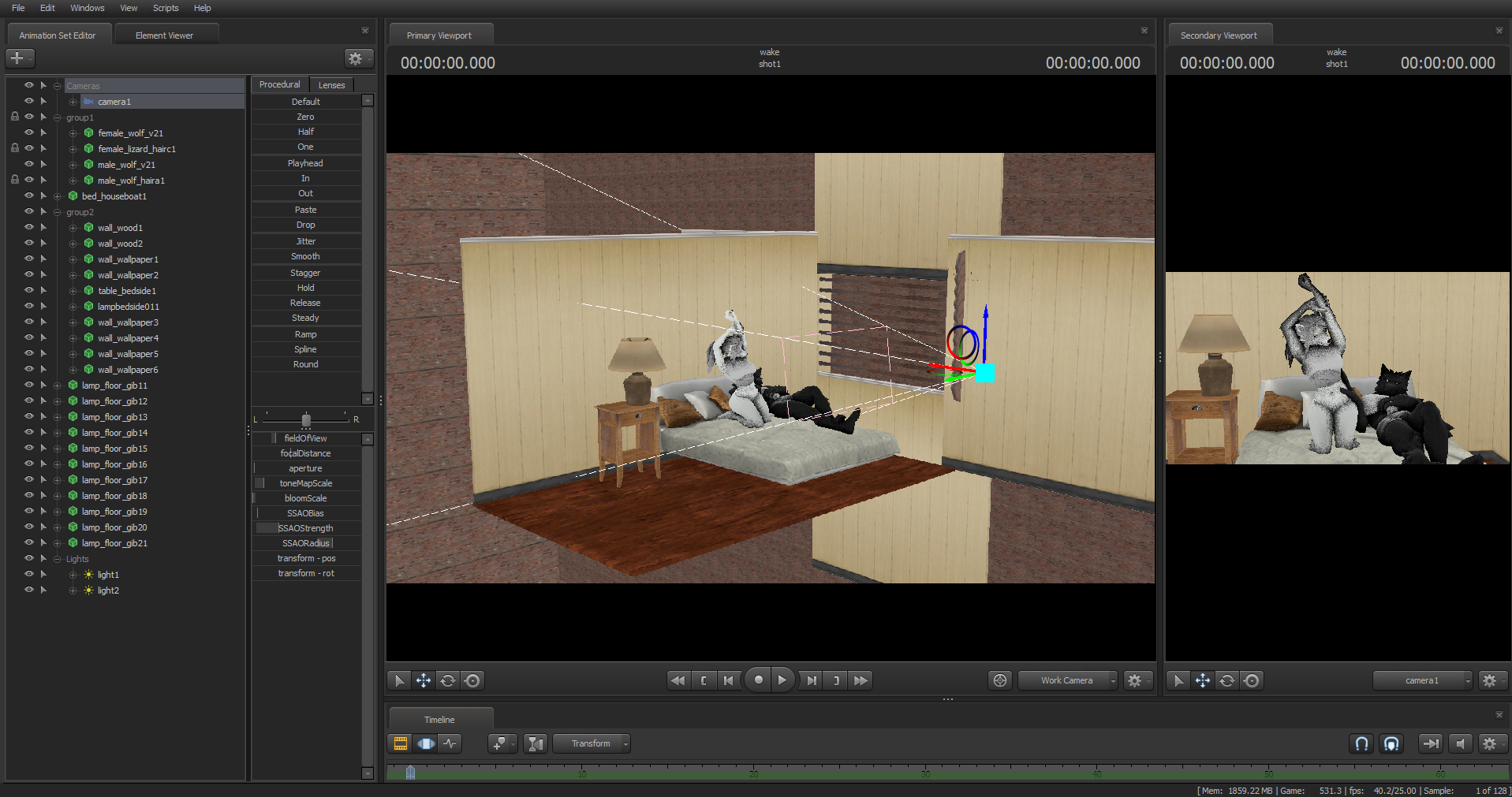Click the Jitter preset button
1512x797 pixels.
click(305, 241)
